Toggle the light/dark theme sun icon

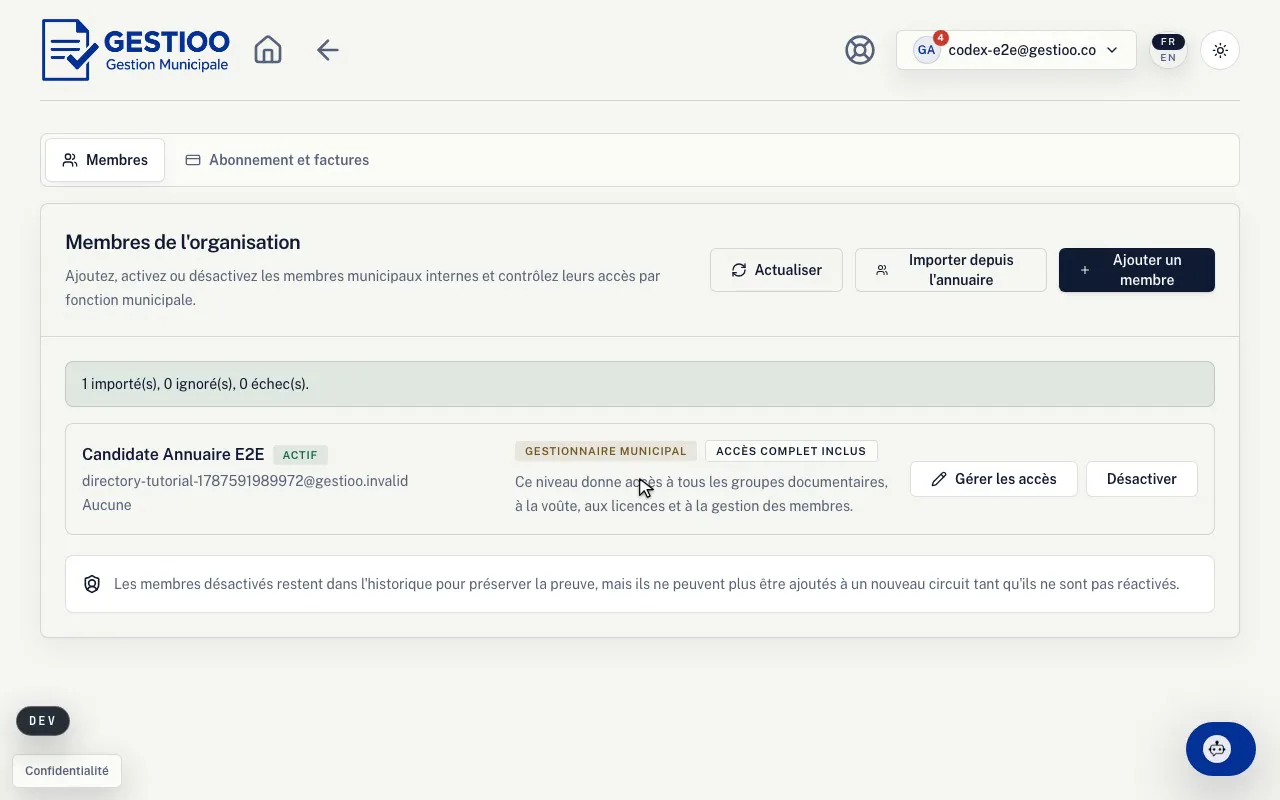pyautogui.click(x=1219, y=50)
